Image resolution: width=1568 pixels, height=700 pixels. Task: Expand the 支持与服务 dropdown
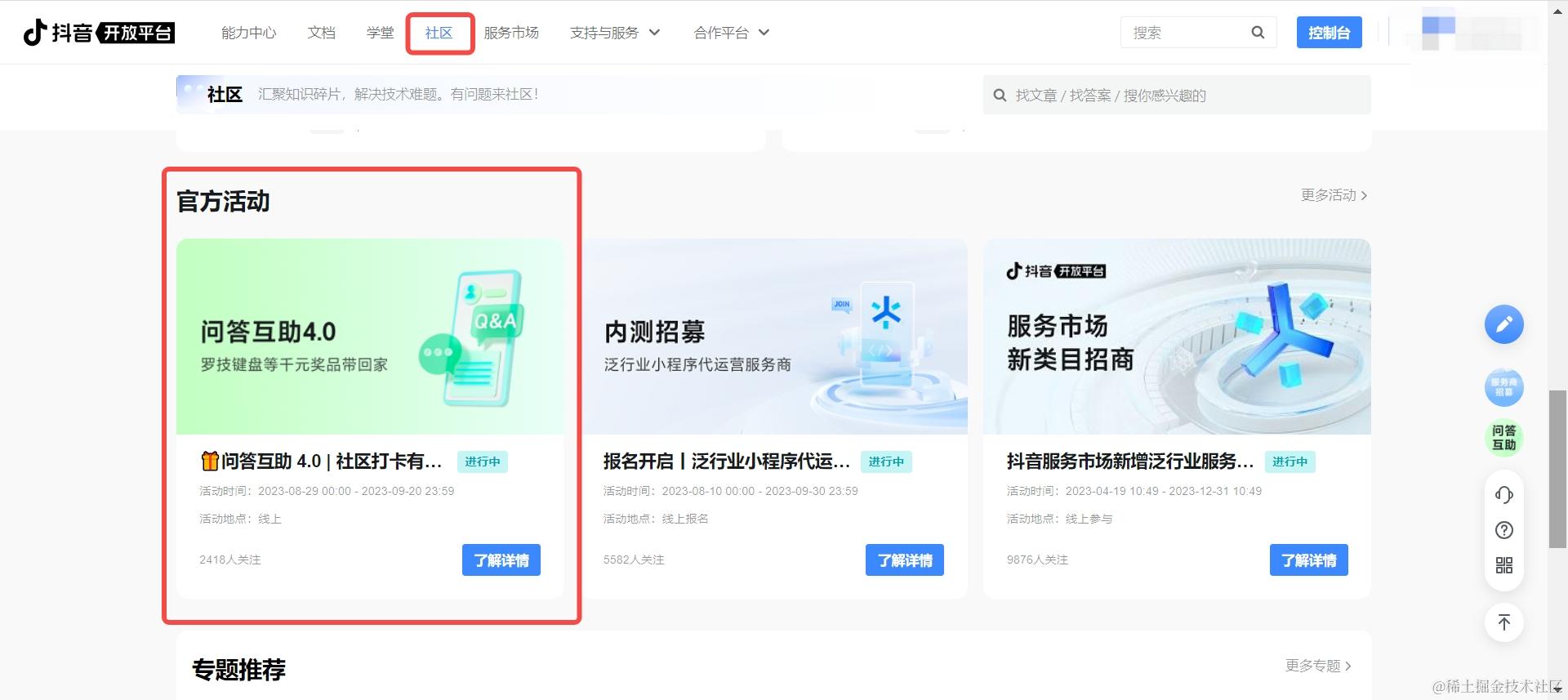pos(615,33)
